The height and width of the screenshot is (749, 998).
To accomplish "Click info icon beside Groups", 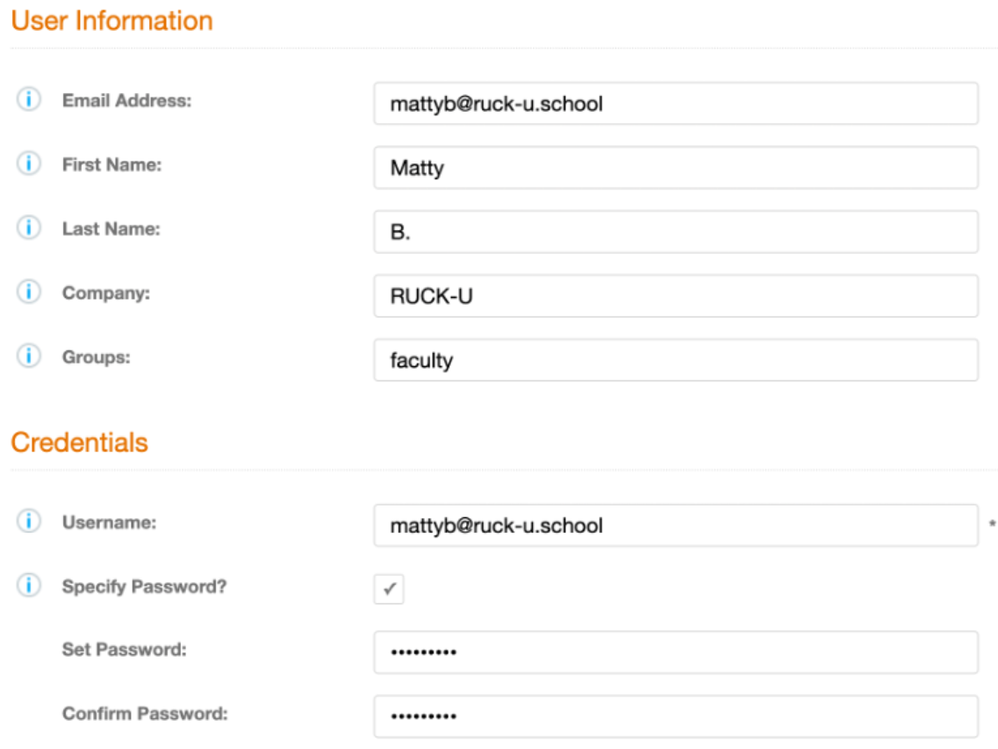I will pyautogui.click(x=29, y=357).
